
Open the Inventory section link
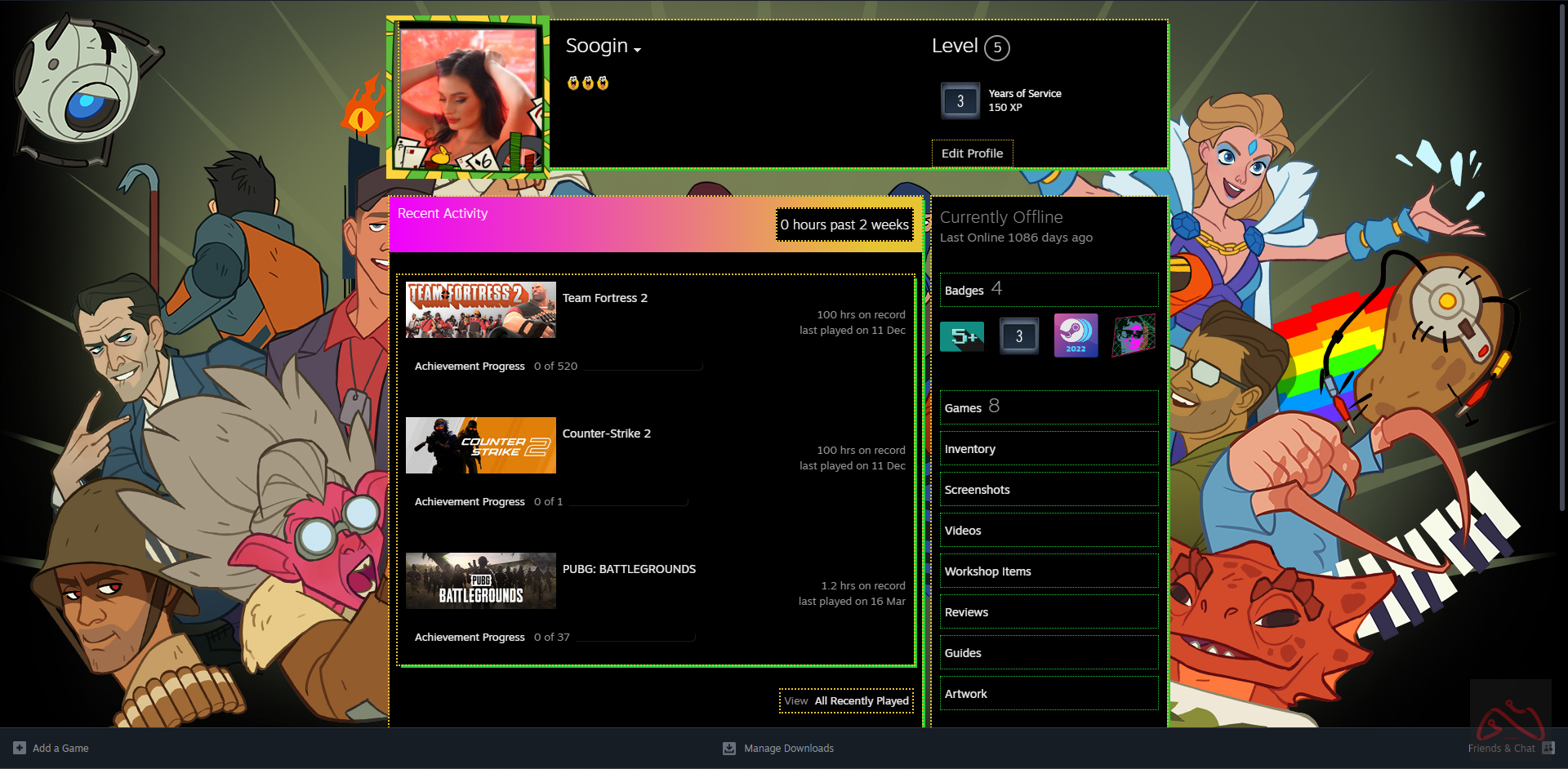click(x=969, y=449)
